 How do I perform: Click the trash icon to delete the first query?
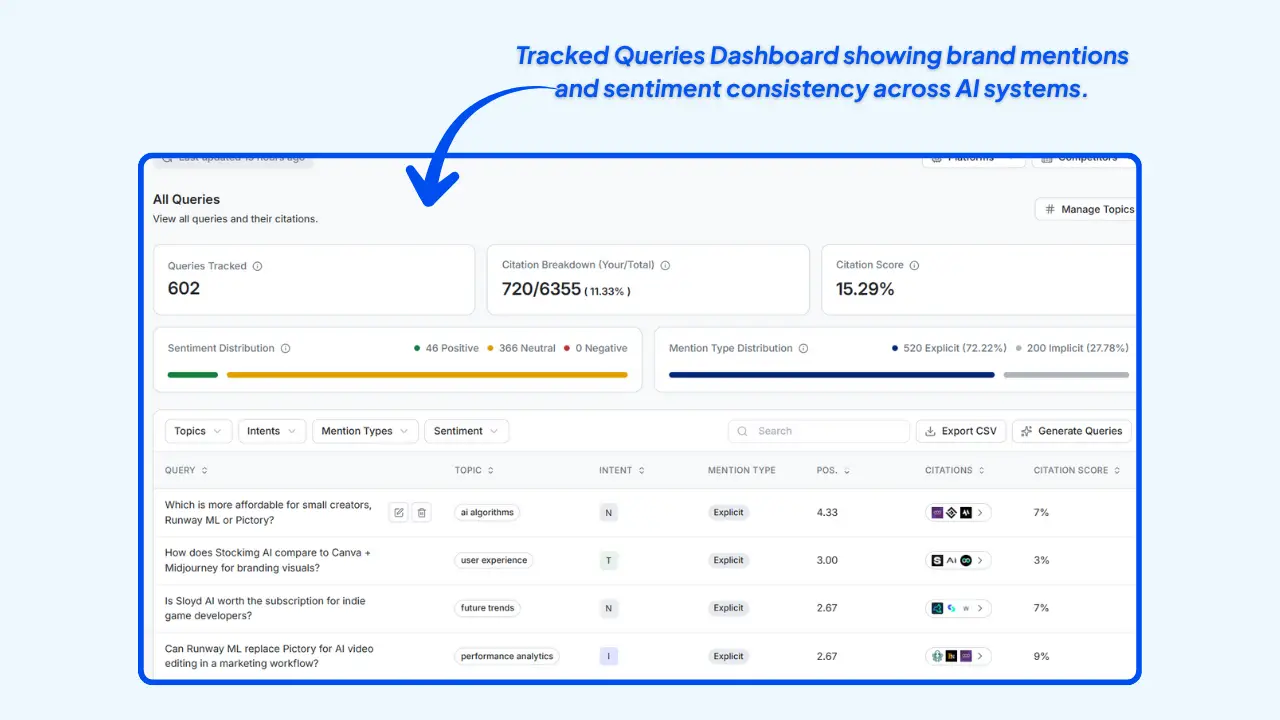(421, 512)
